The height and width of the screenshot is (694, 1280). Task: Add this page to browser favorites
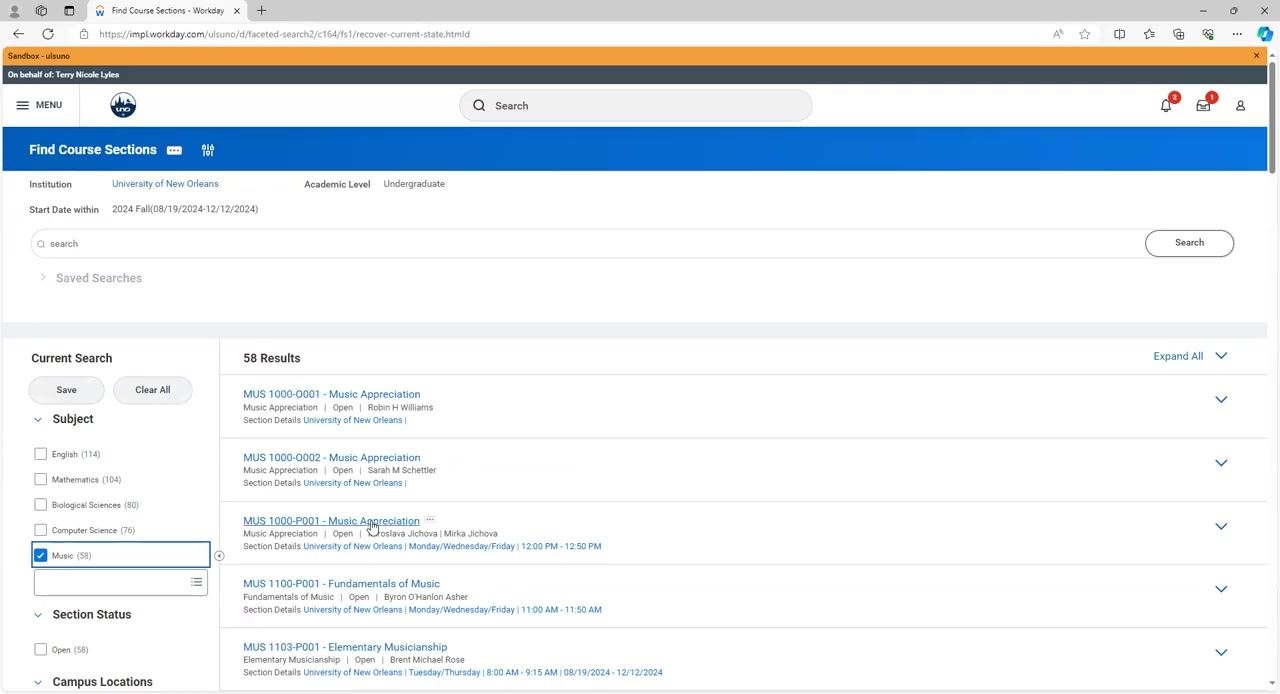coord(1085,34)
